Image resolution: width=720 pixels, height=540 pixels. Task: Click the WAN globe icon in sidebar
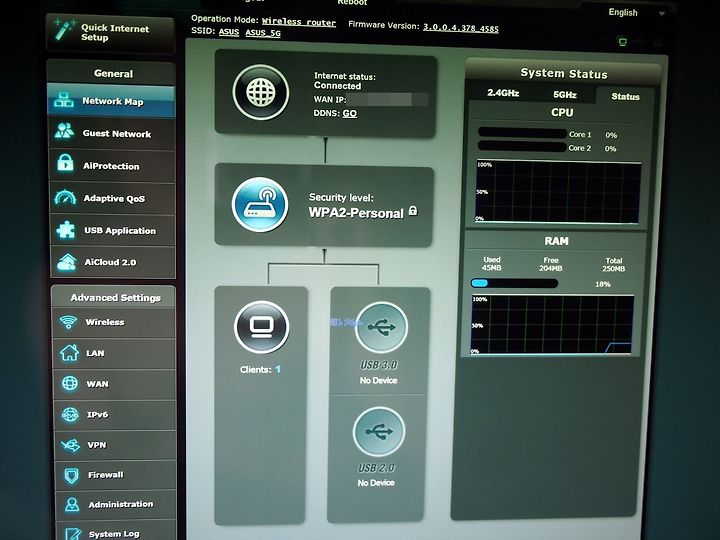coord(70,383)
